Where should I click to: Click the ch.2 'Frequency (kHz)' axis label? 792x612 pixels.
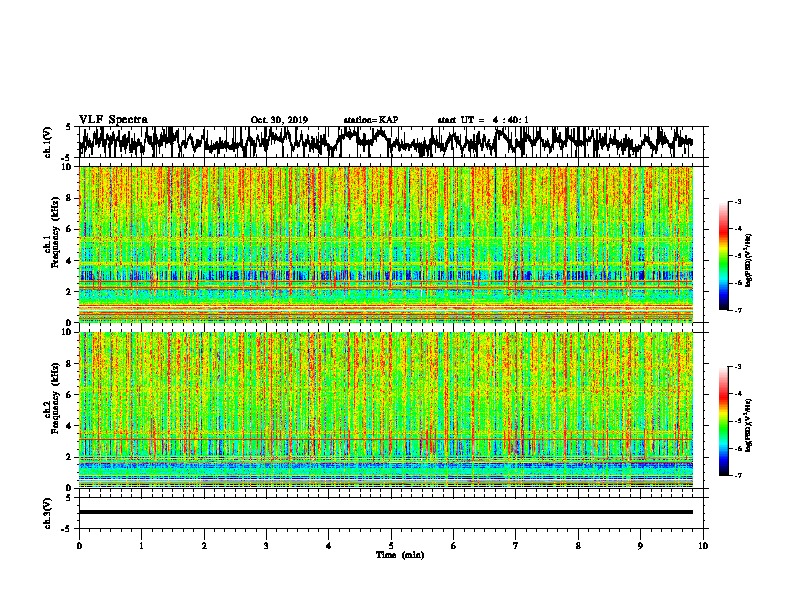point(55,398)
